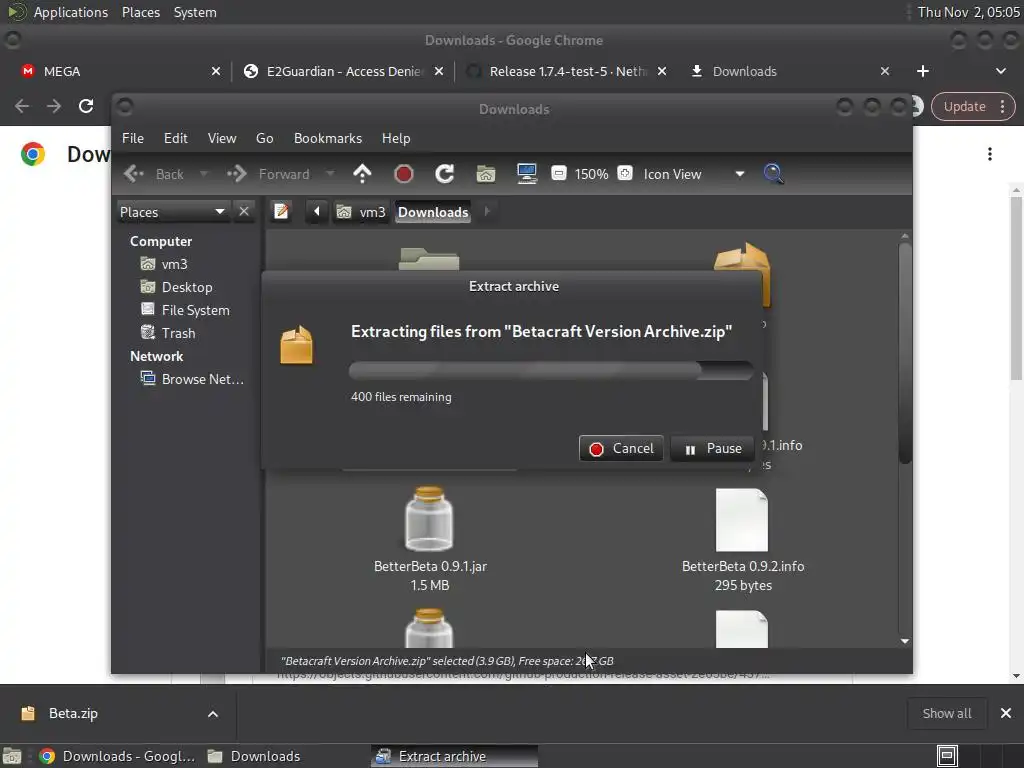Open the Forward history dropdown arrow
Screen dimensions: 1024x768
(330, 174)
